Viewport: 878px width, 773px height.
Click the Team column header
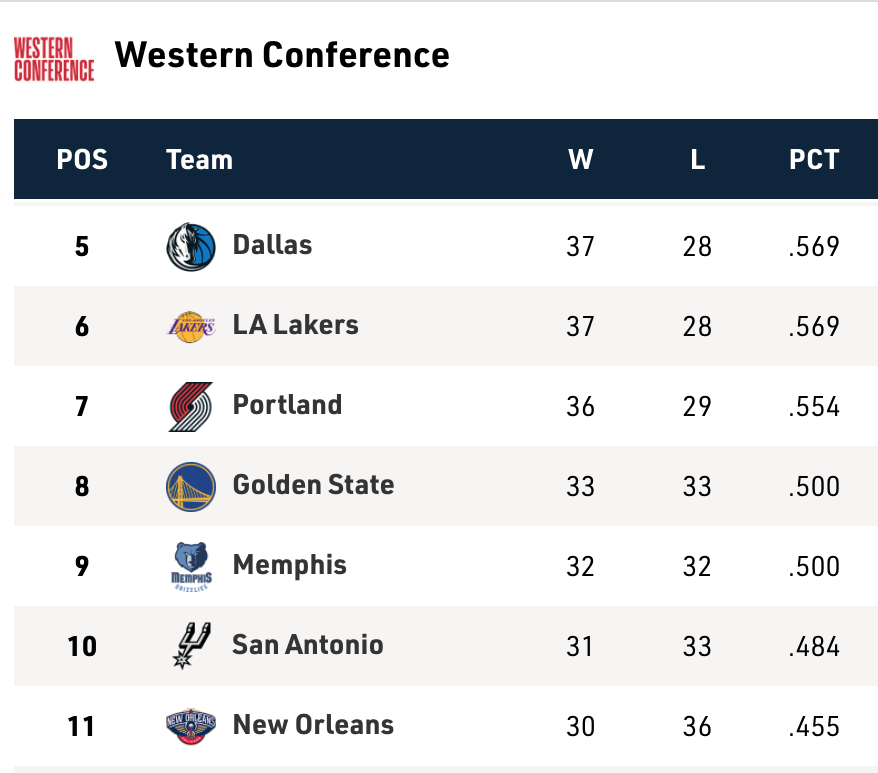click(199, 160)
